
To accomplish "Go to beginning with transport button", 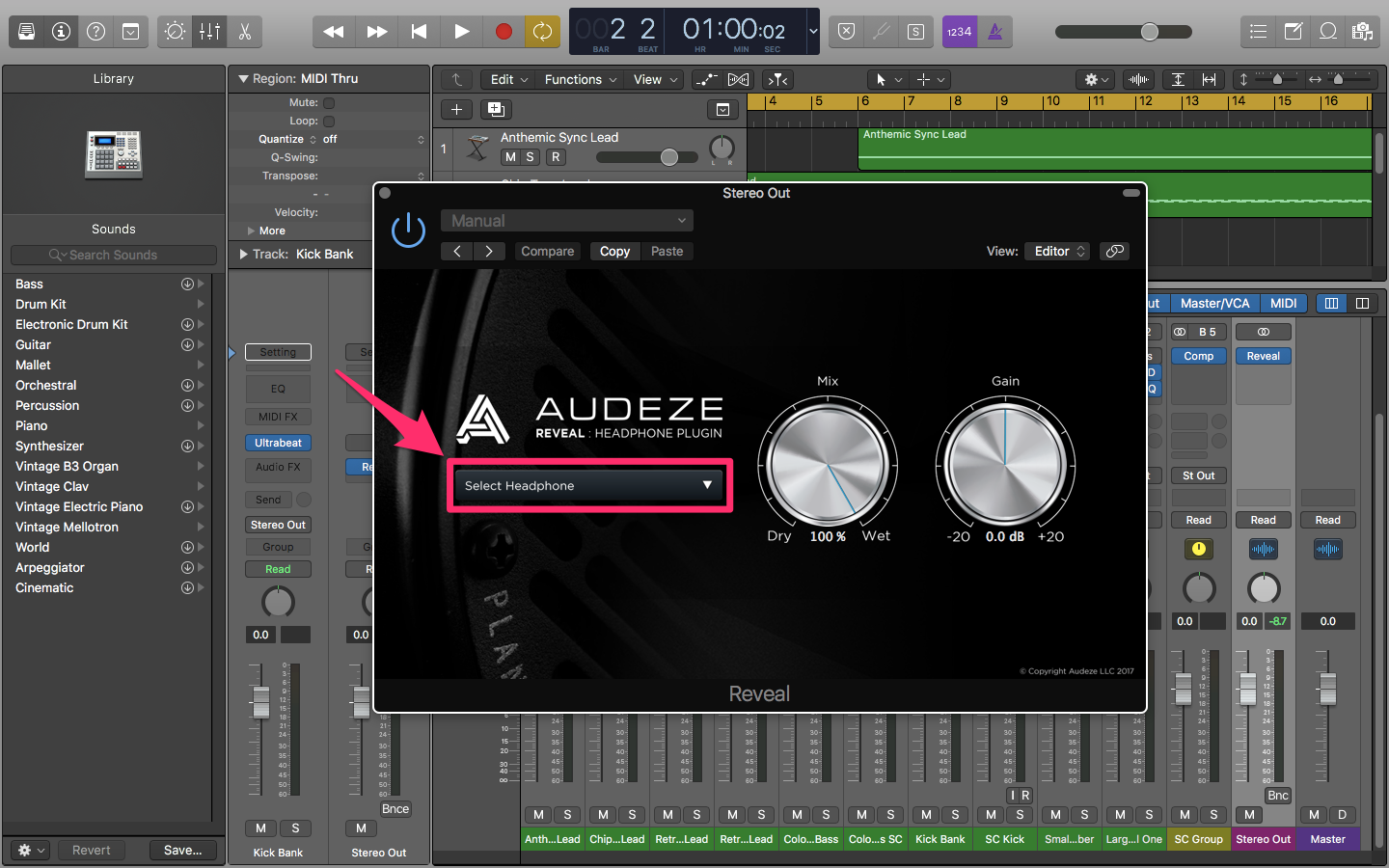I will point(419,32).
